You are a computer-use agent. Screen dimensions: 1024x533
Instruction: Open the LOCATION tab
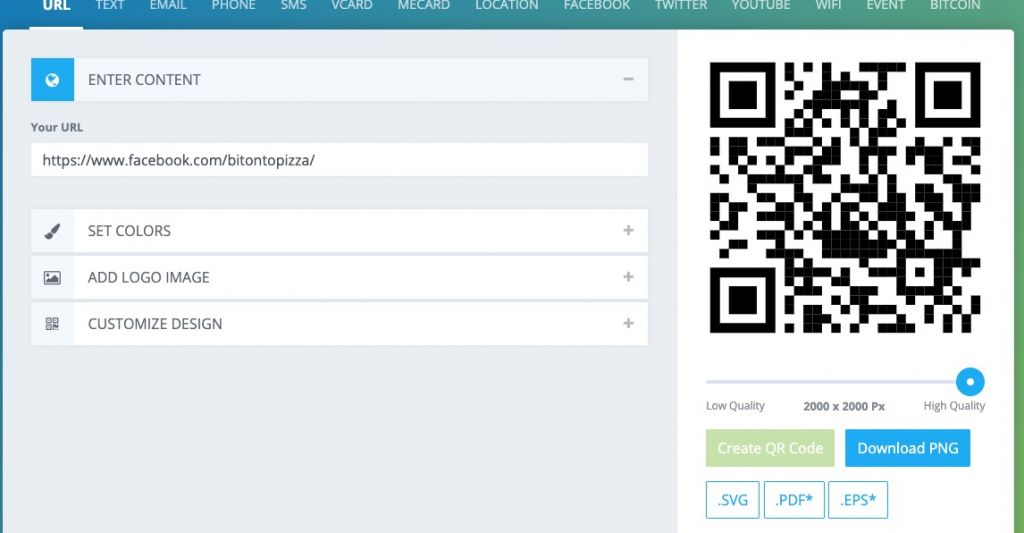506,6
